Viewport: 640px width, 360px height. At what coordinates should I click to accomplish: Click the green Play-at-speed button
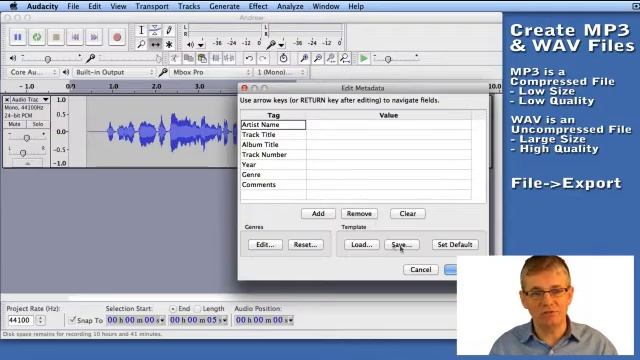(x=364, y=58)
